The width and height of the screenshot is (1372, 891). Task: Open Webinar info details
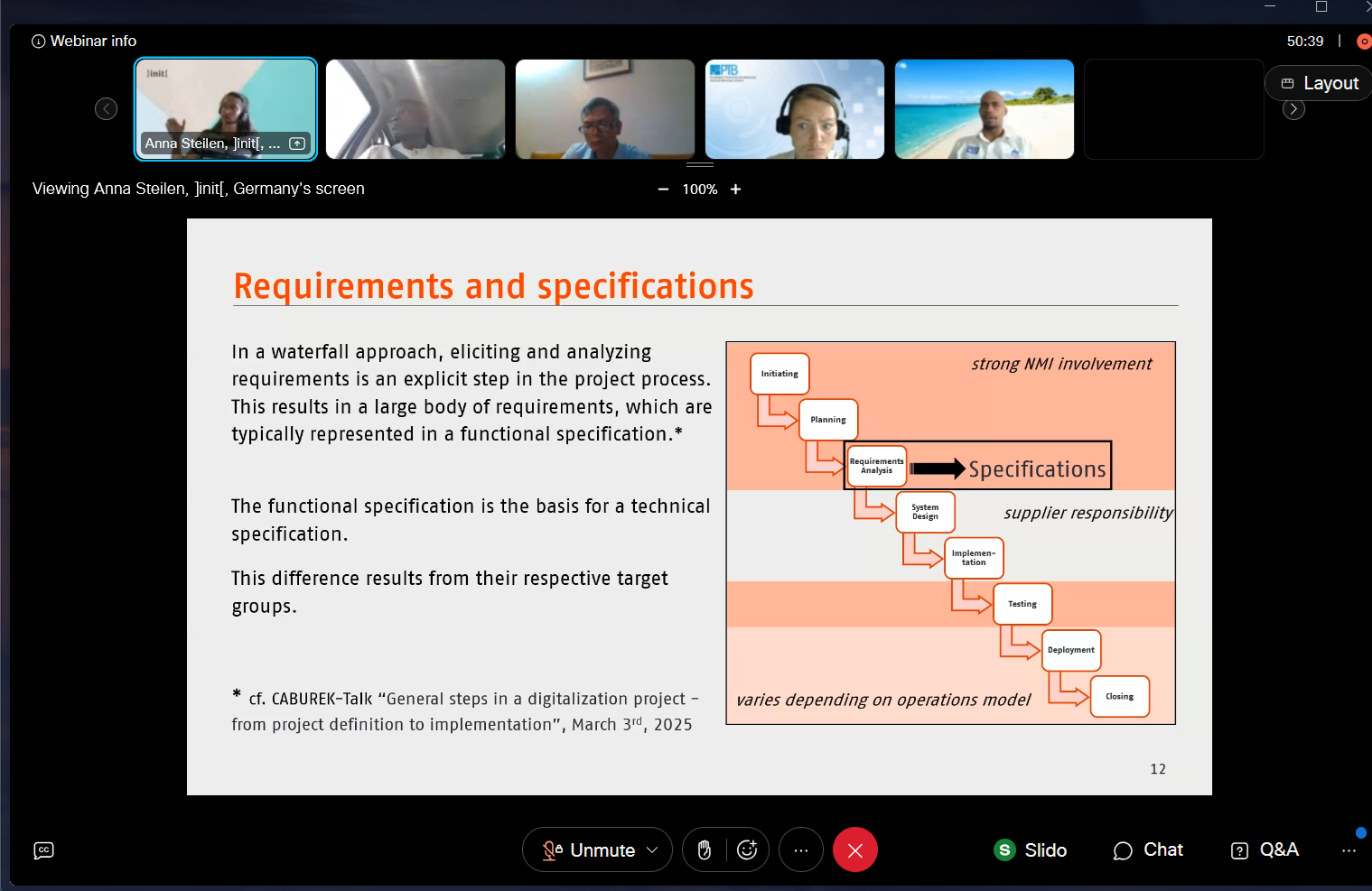point(84,41)
